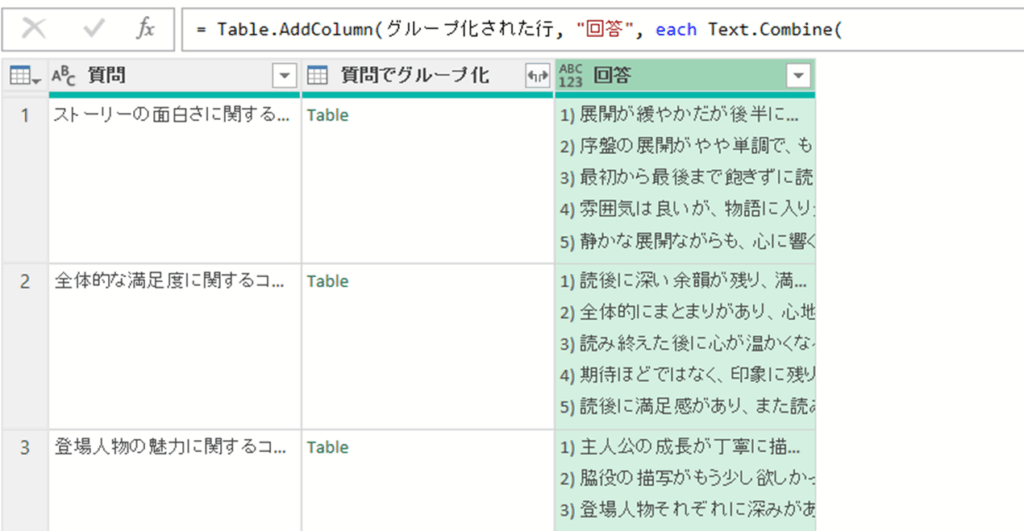Screen dimensions: 1024x531
Task: Click table type icon of 質問でグループ化 column
Action: 317,76
